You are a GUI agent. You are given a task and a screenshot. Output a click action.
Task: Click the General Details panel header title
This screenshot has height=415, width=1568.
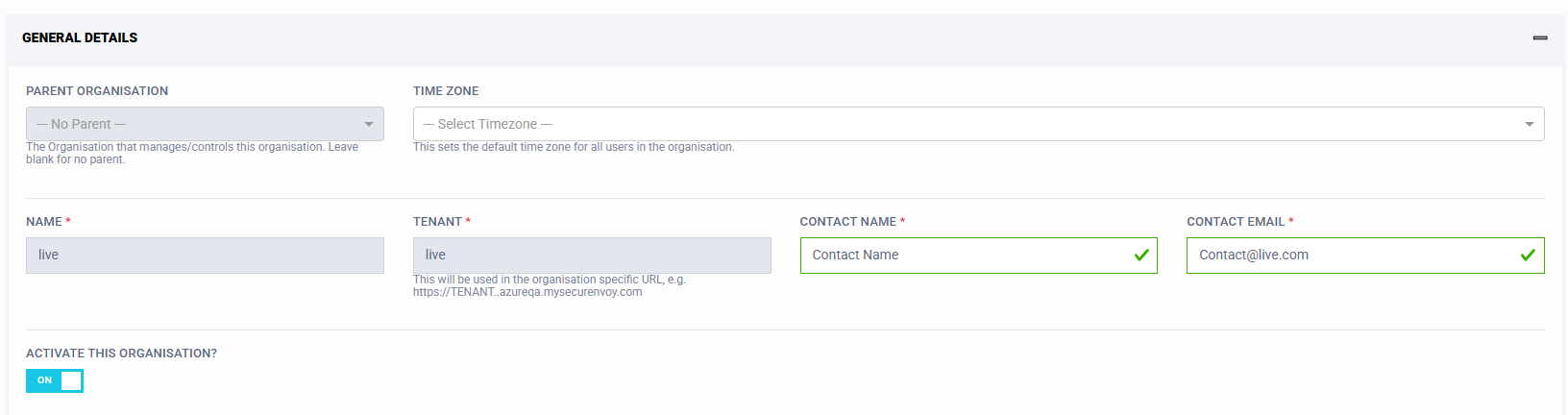pyautogui.click(x=80, y=37)
